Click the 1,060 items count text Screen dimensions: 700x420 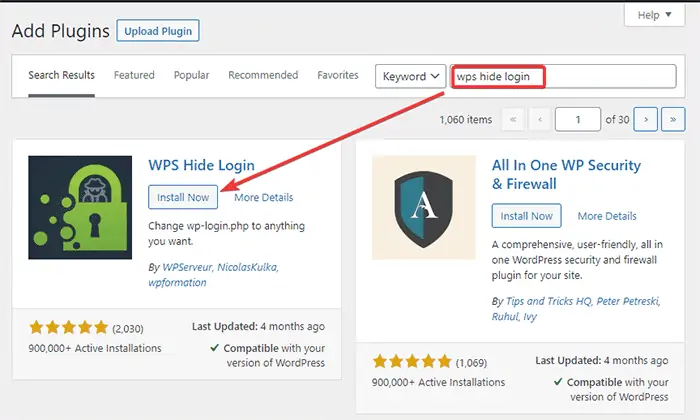(x=466, y=120)
